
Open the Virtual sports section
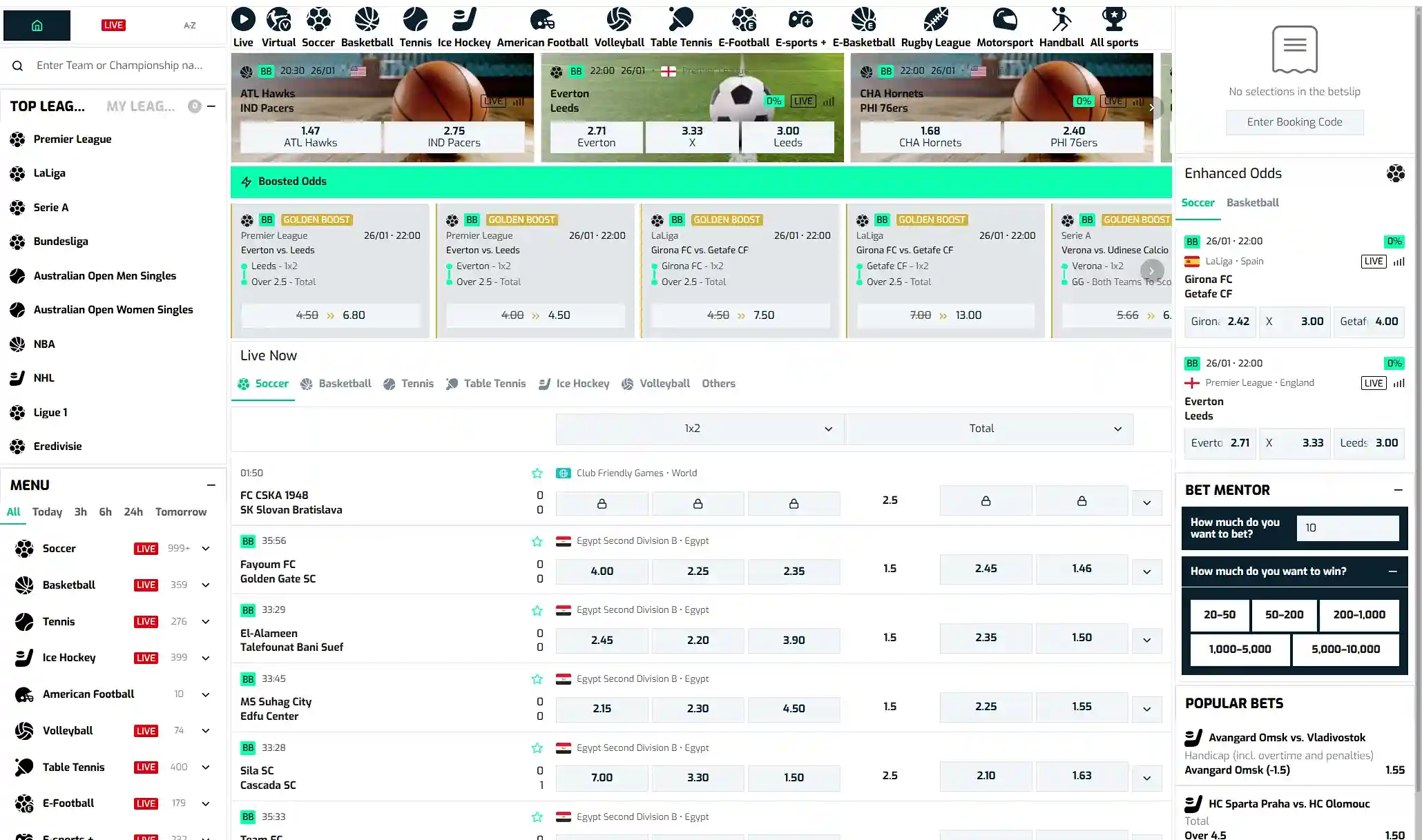(x=278, y=24)
